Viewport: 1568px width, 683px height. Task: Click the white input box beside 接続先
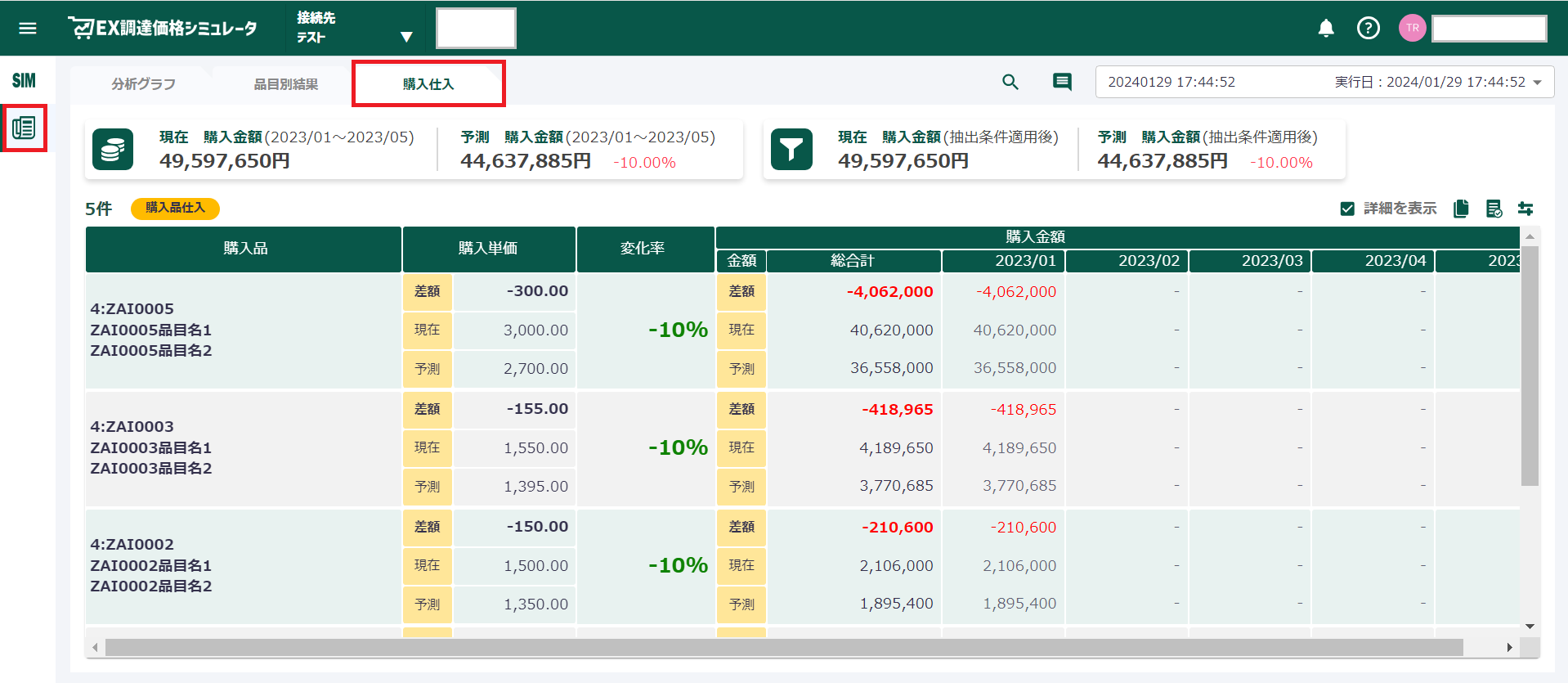(x=476, y=29)
